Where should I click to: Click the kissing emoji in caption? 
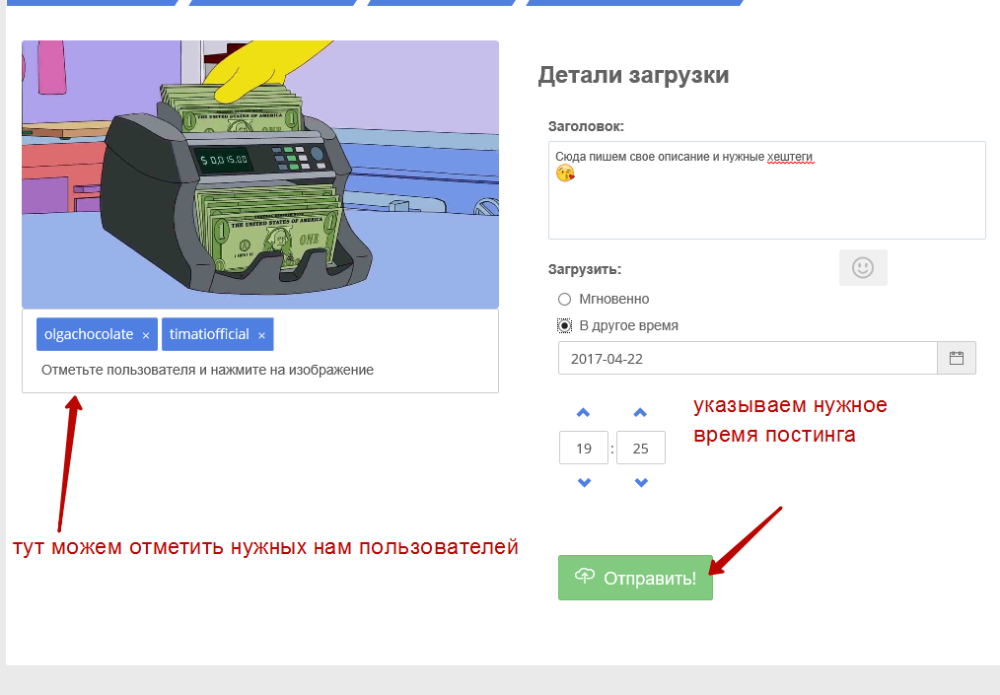(x=565, y=173)
